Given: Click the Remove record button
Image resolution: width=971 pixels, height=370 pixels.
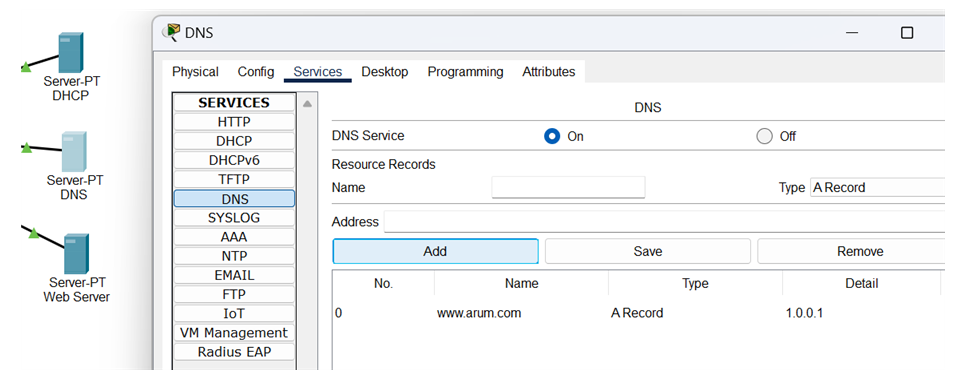Looking at the screenshot, I should (x=851, y=251).
